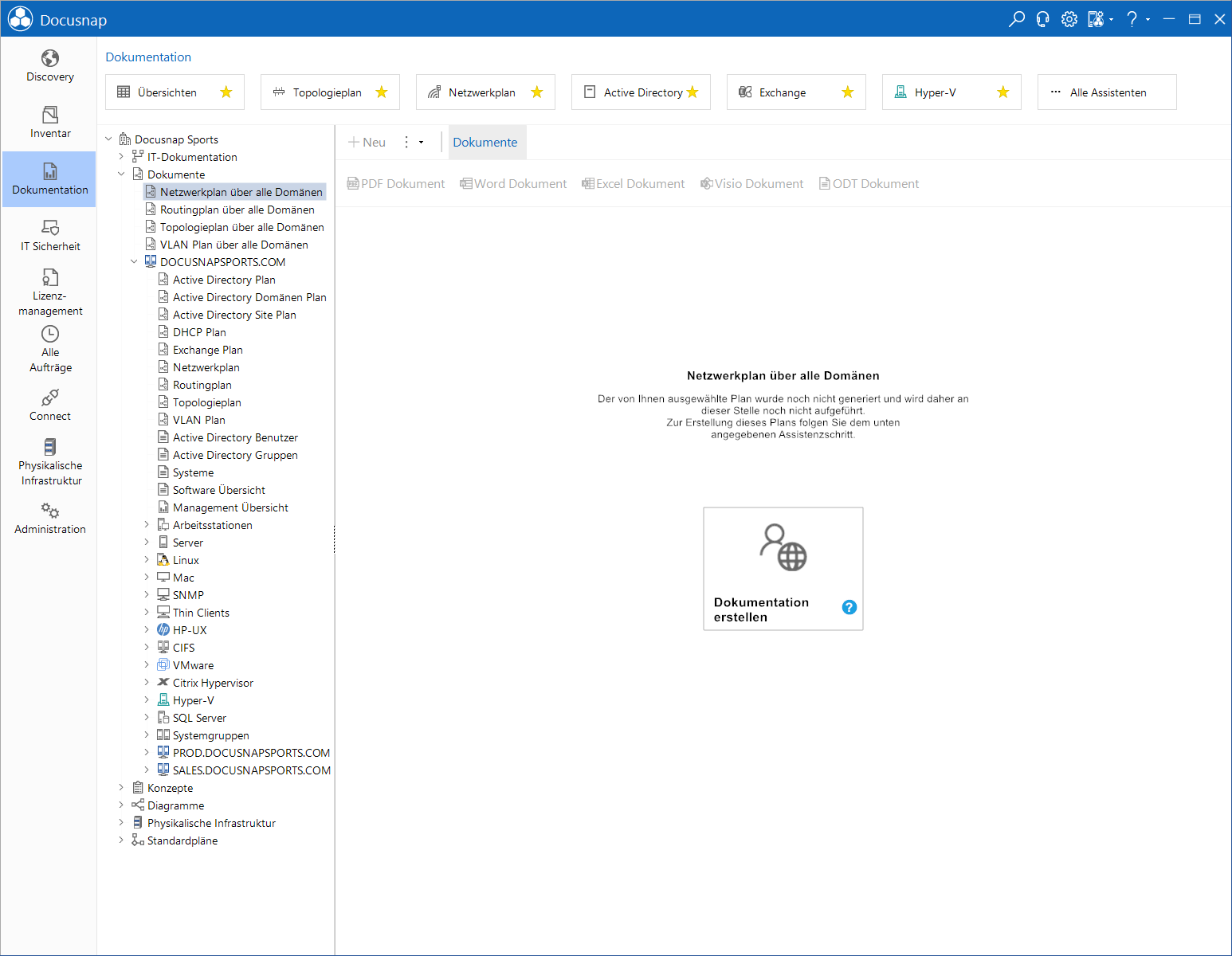Click blue help icon on Dokumentation erstellen
Viewport: 1232px width, 956px height.
click(849, 607)
